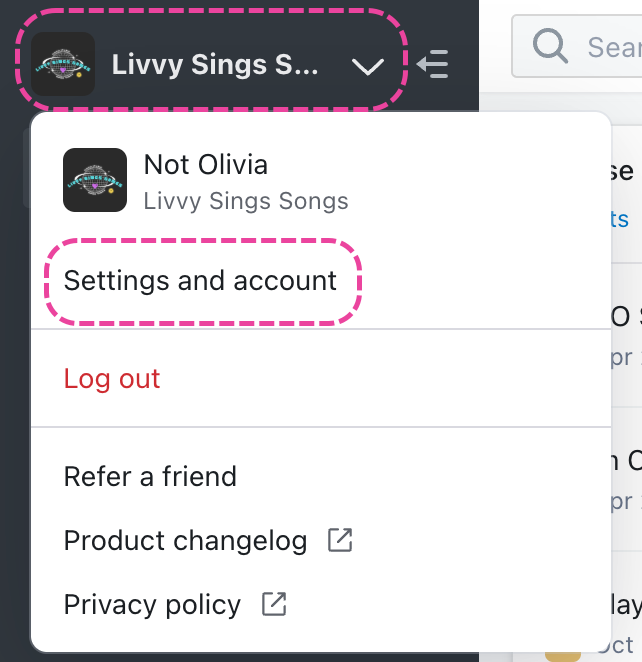Open the Product changelog link

[x=185, y=541]
